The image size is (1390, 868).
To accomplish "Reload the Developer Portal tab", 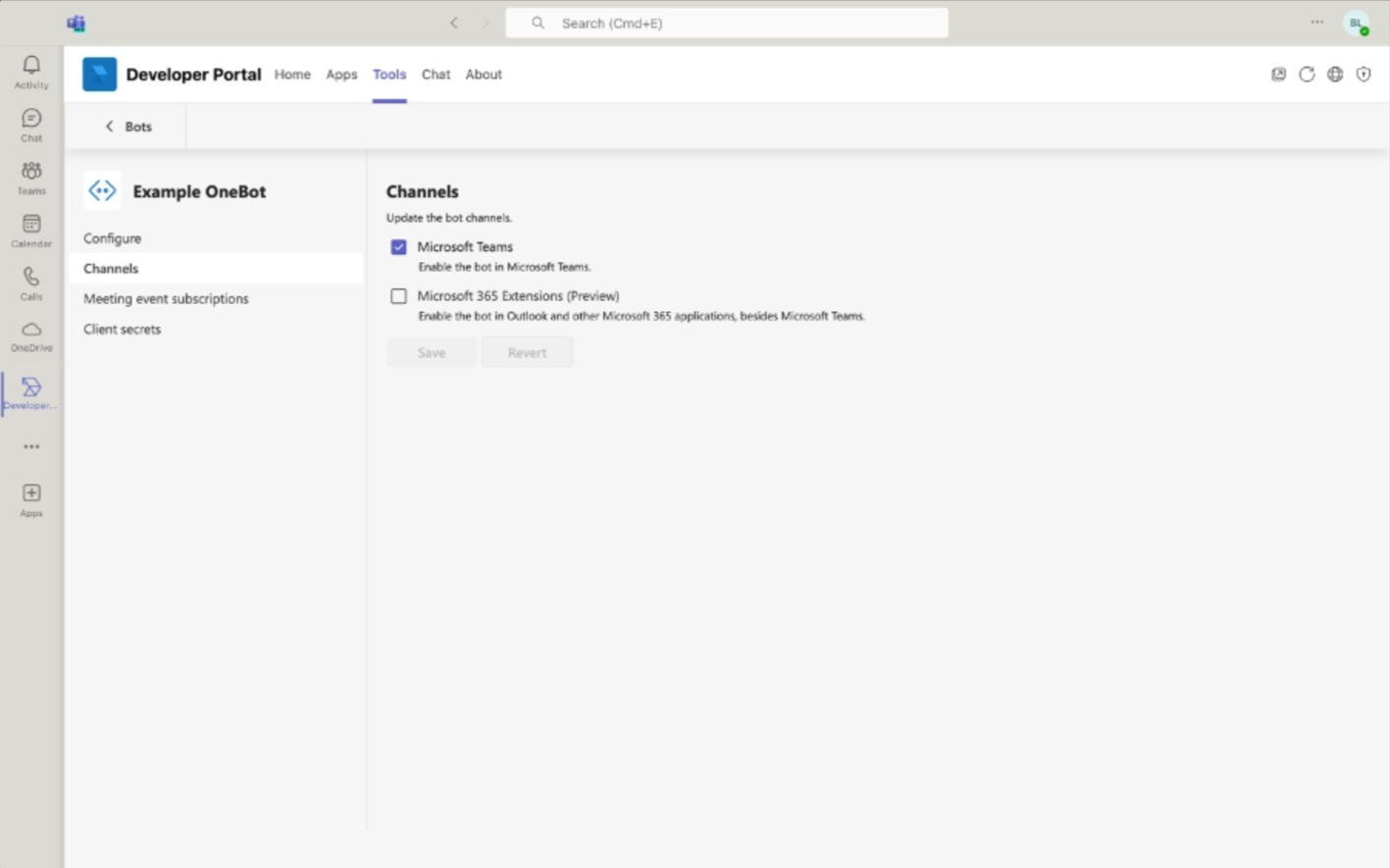I will [x=1307, y=75].
